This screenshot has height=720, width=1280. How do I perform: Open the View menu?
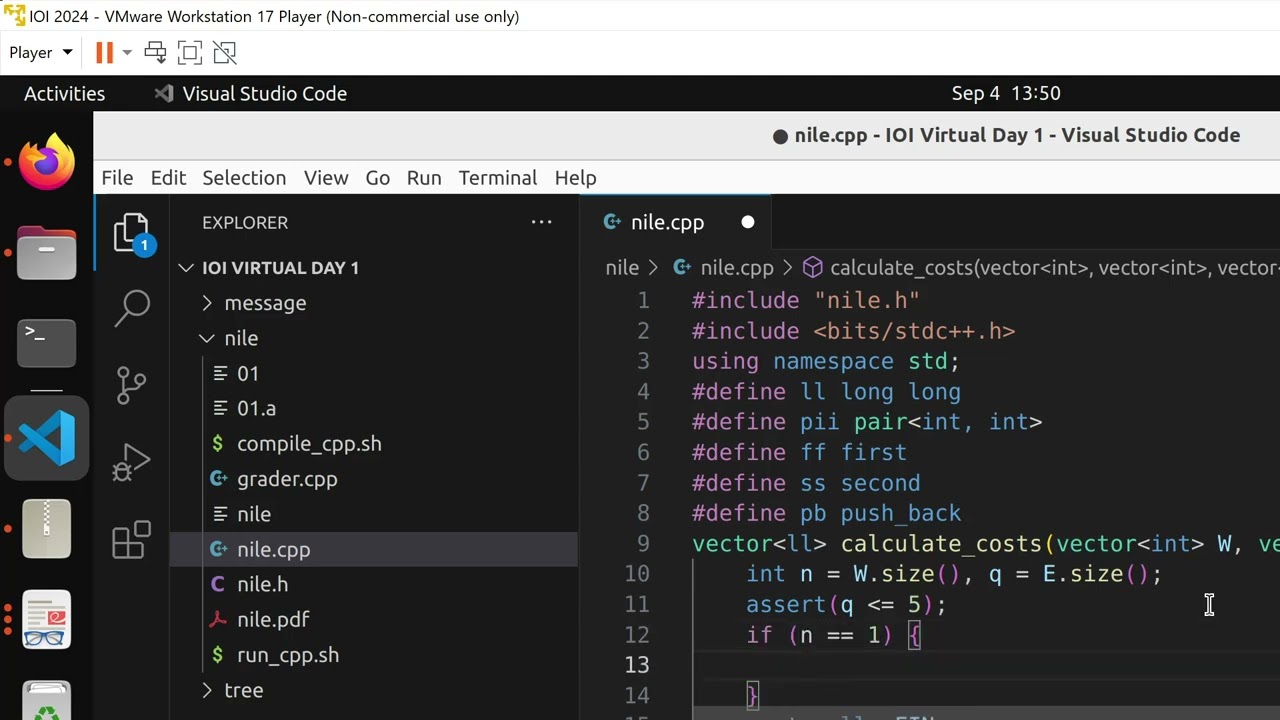pyautogui.click(x=326, y=177)
